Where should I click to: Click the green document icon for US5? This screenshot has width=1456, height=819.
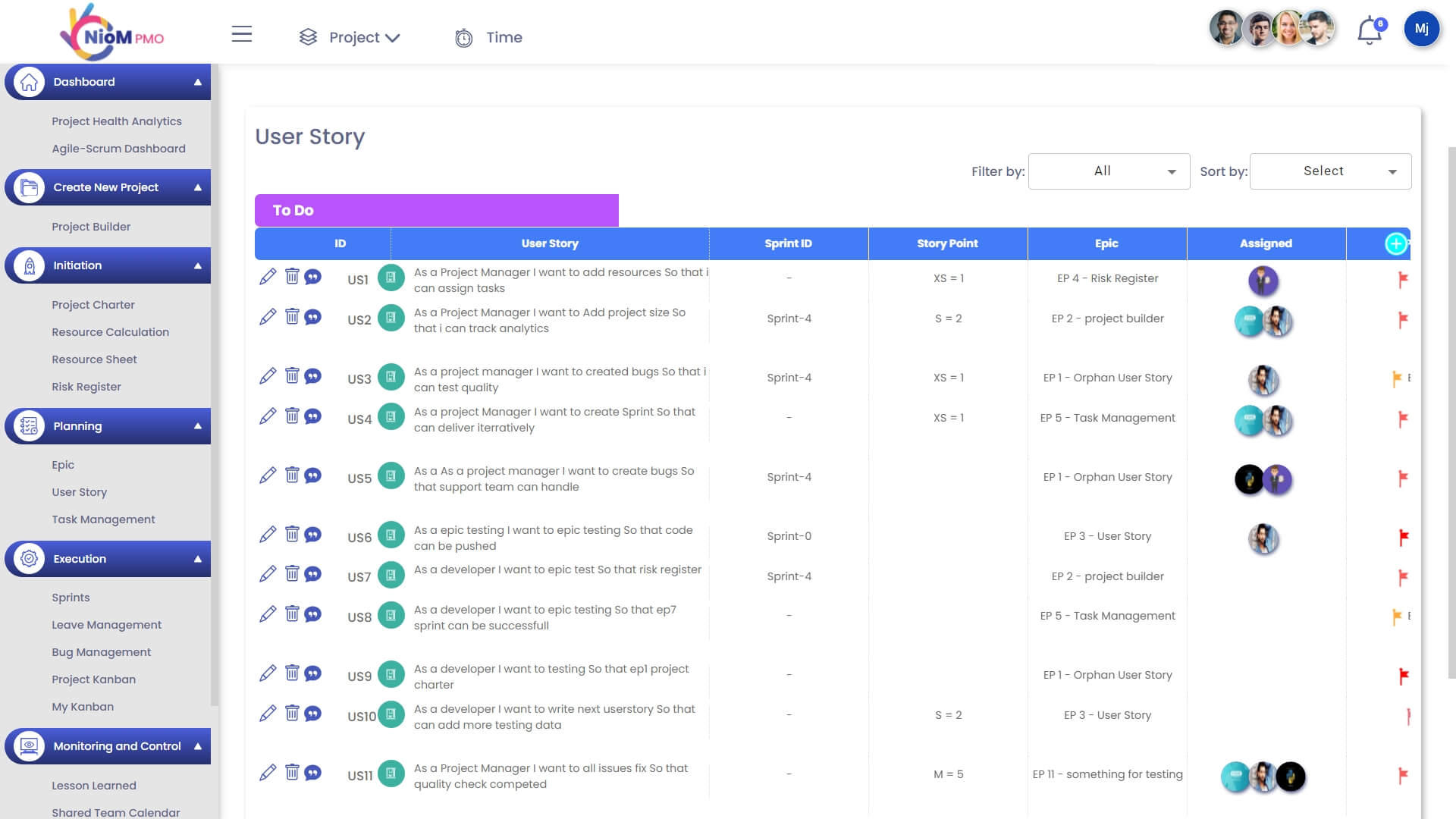pyautogui.click(x=391, y=476)
